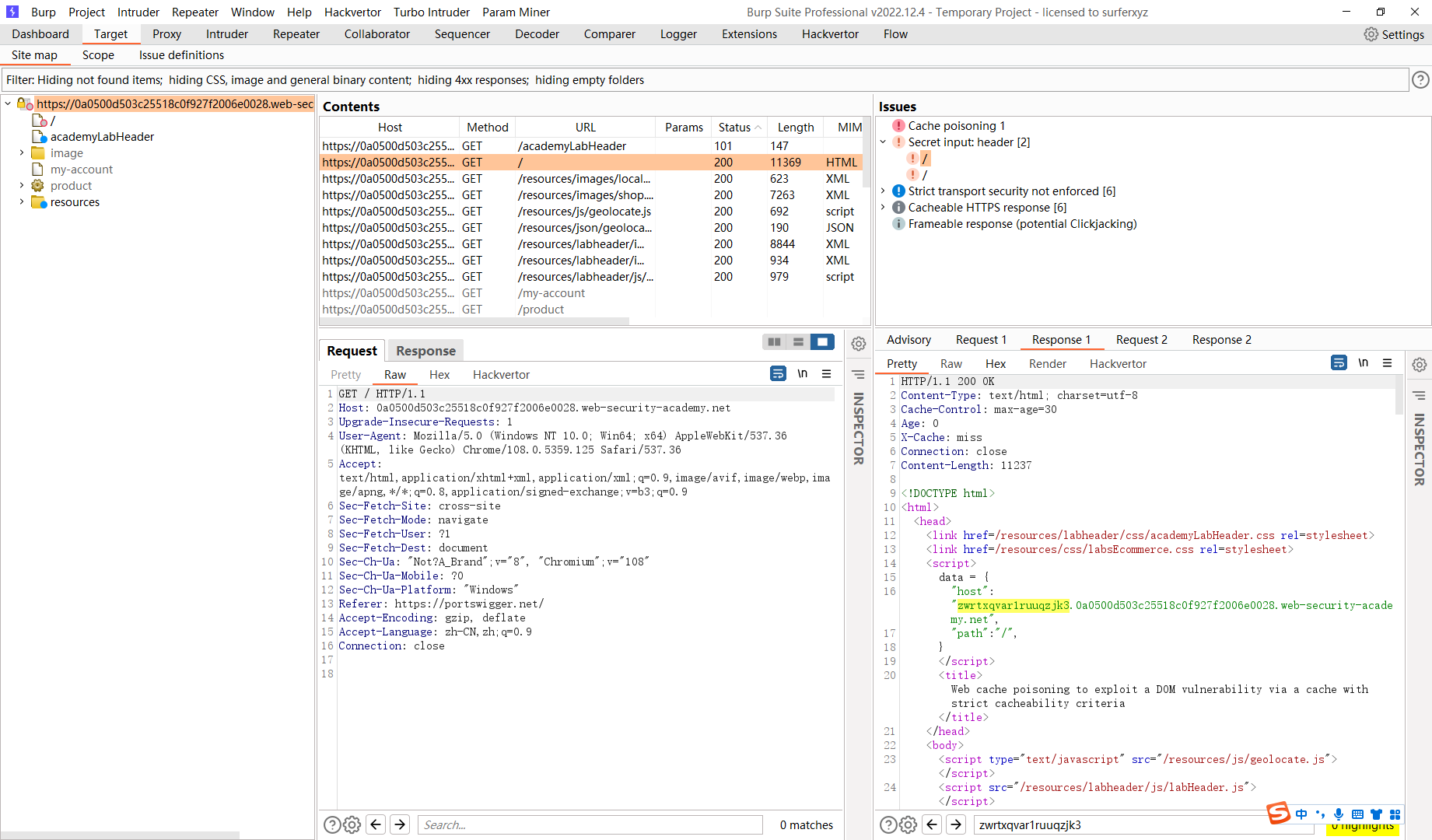Open Request 2 tab in issue details

click(x=1141, y=340)
